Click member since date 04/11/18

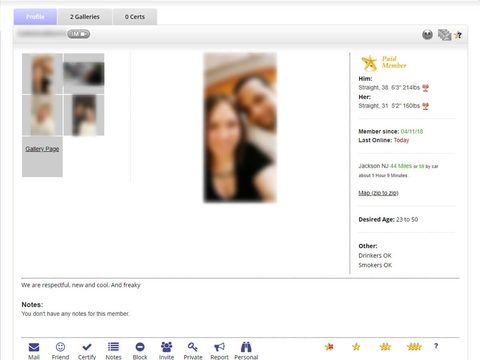coord(412,131)
